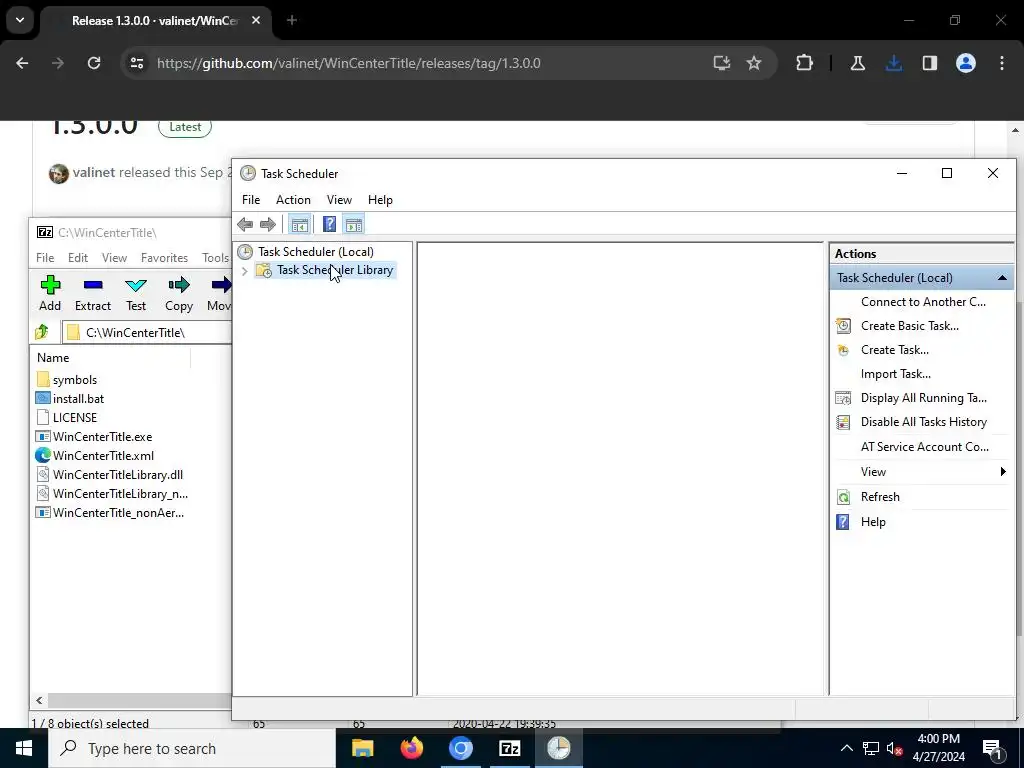This screenshot has height=768, width=1024.
Task: Click green Refresh icon in Actions pane
Action: (843, 497)
